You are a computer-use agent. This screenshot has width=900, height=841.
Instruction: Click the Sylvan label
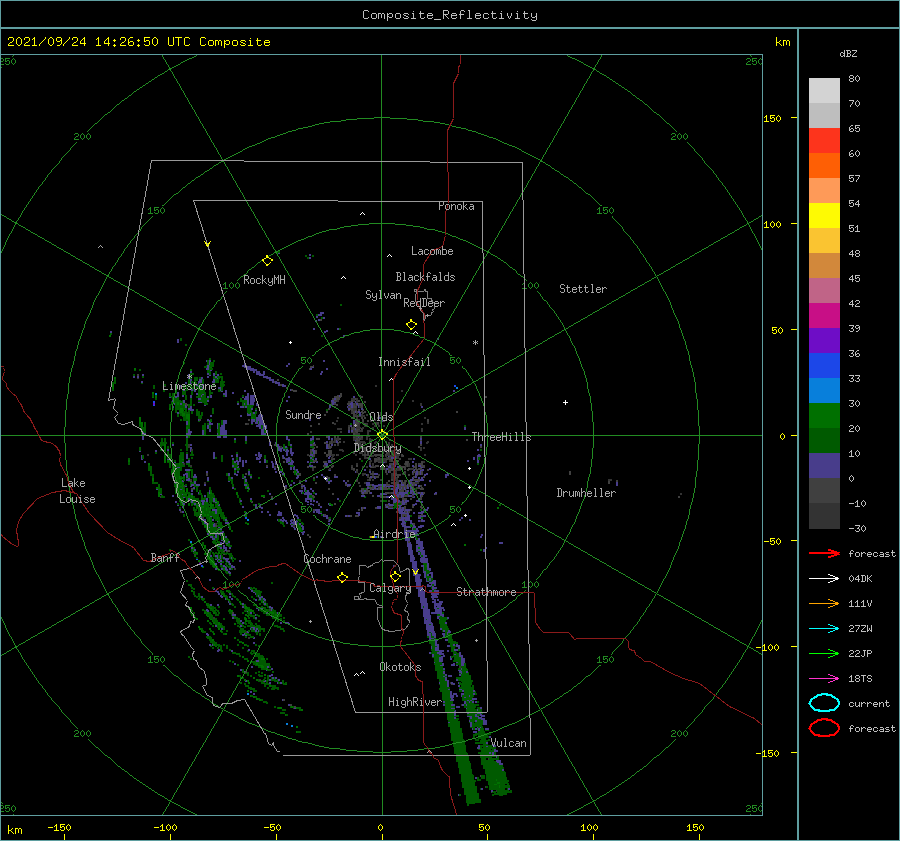383,295
